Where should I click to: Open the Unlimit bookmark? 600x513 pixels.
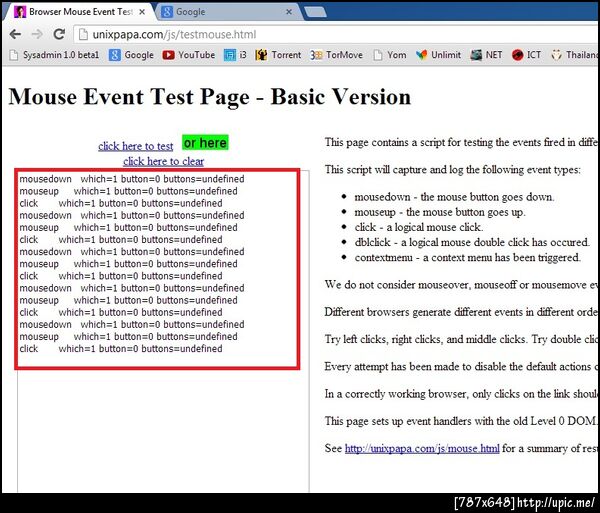point(438,55)
